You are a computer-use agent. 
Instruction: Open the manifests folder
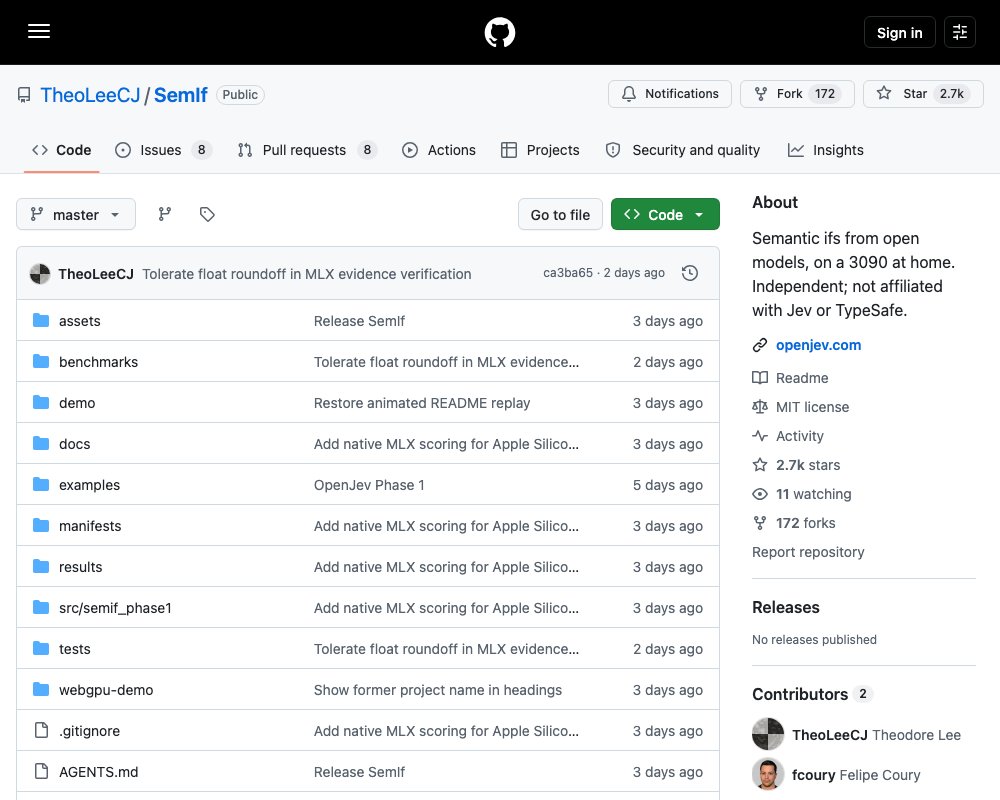click(x=90, y=526)
